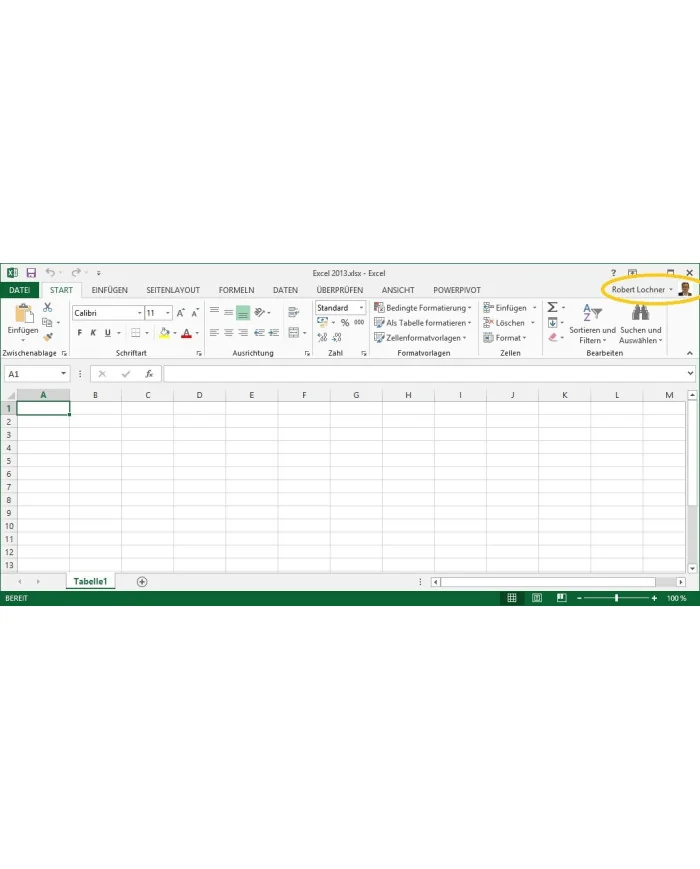Decrease the font size with the smaller A
The width and height of the screenshot is (700, 869).
pyautogui.click(x=195, y=313)
